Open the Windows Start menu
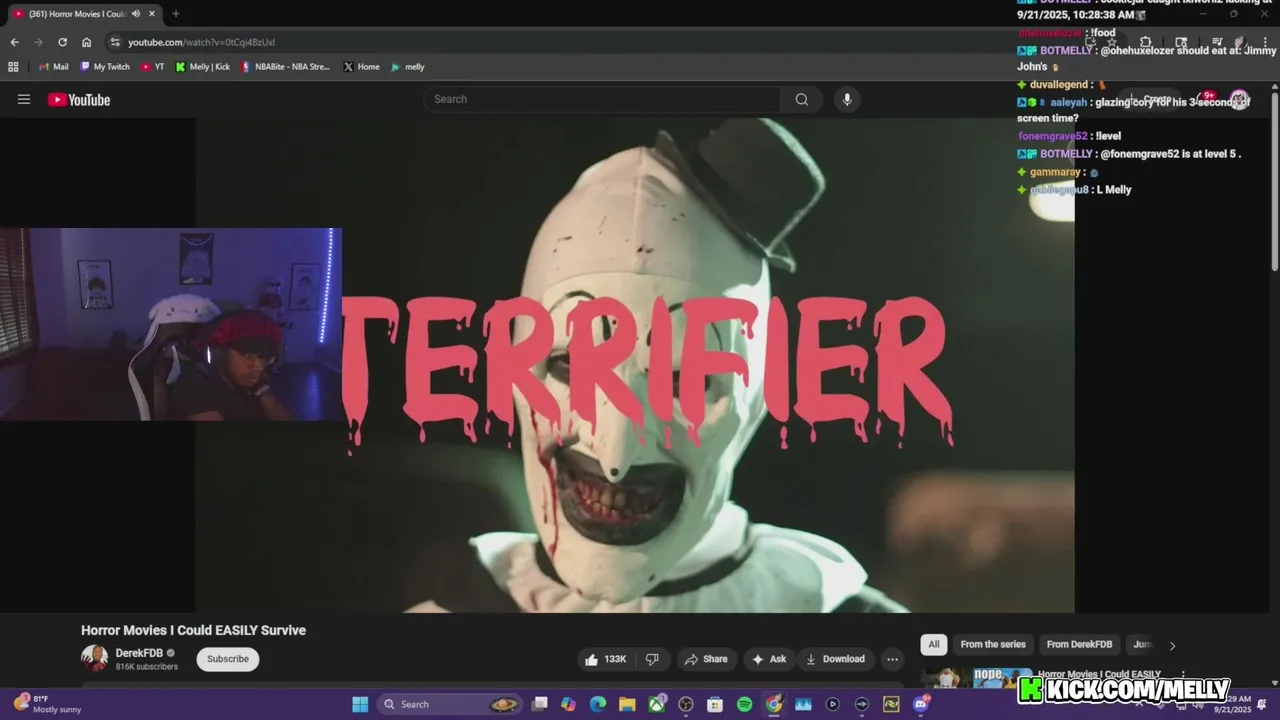Viewport: 1280px width, 720px height. [360, 704]
